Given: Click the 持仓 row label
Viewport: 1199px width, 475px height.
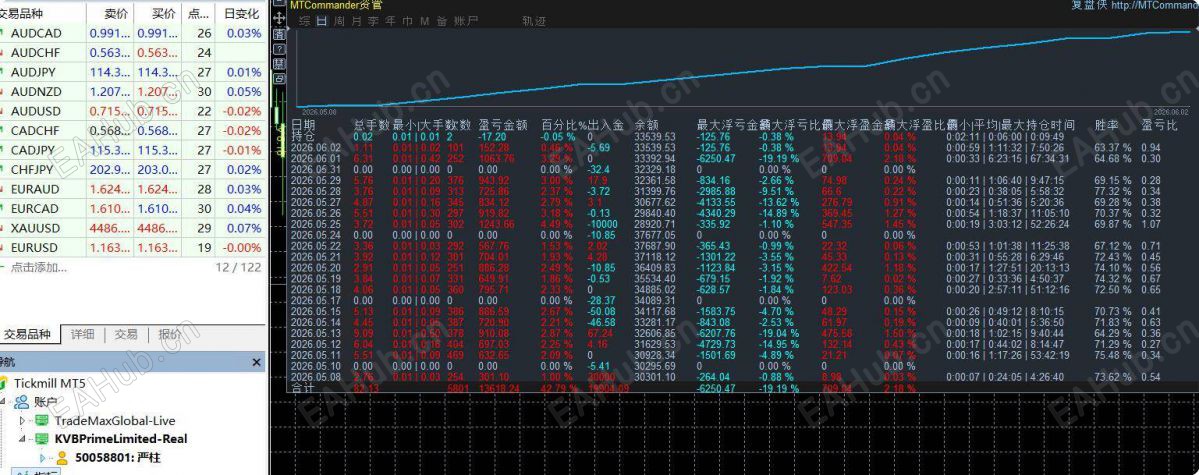Looking at the screenshot, I should point(303,136).
